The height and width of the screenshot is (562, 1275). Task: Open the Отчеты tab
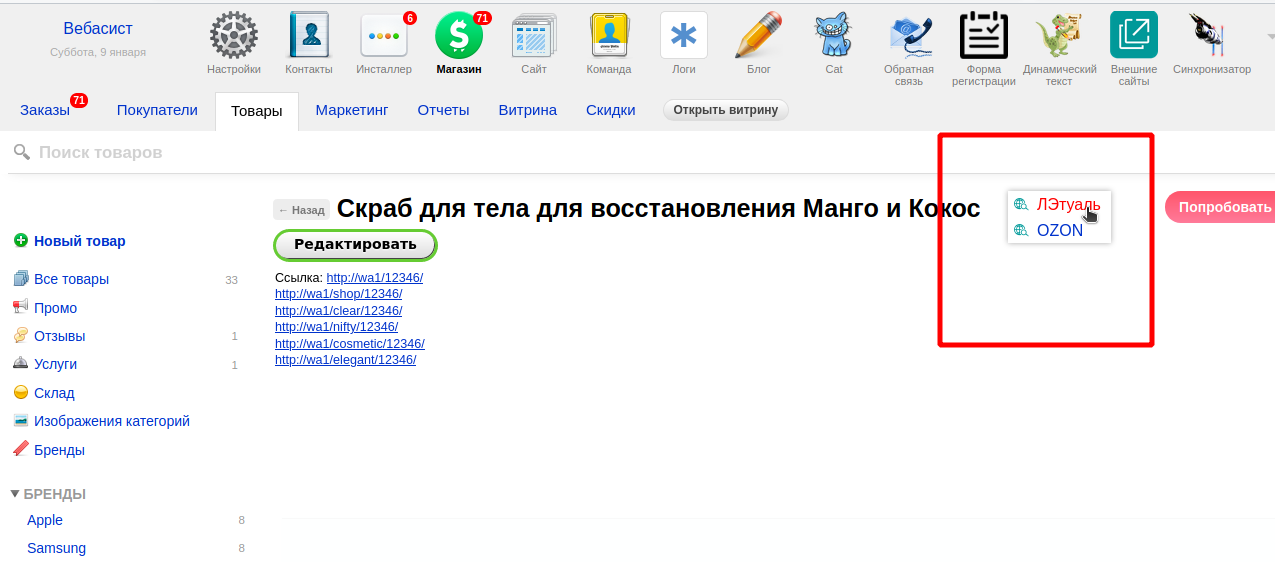pos(443,110)
